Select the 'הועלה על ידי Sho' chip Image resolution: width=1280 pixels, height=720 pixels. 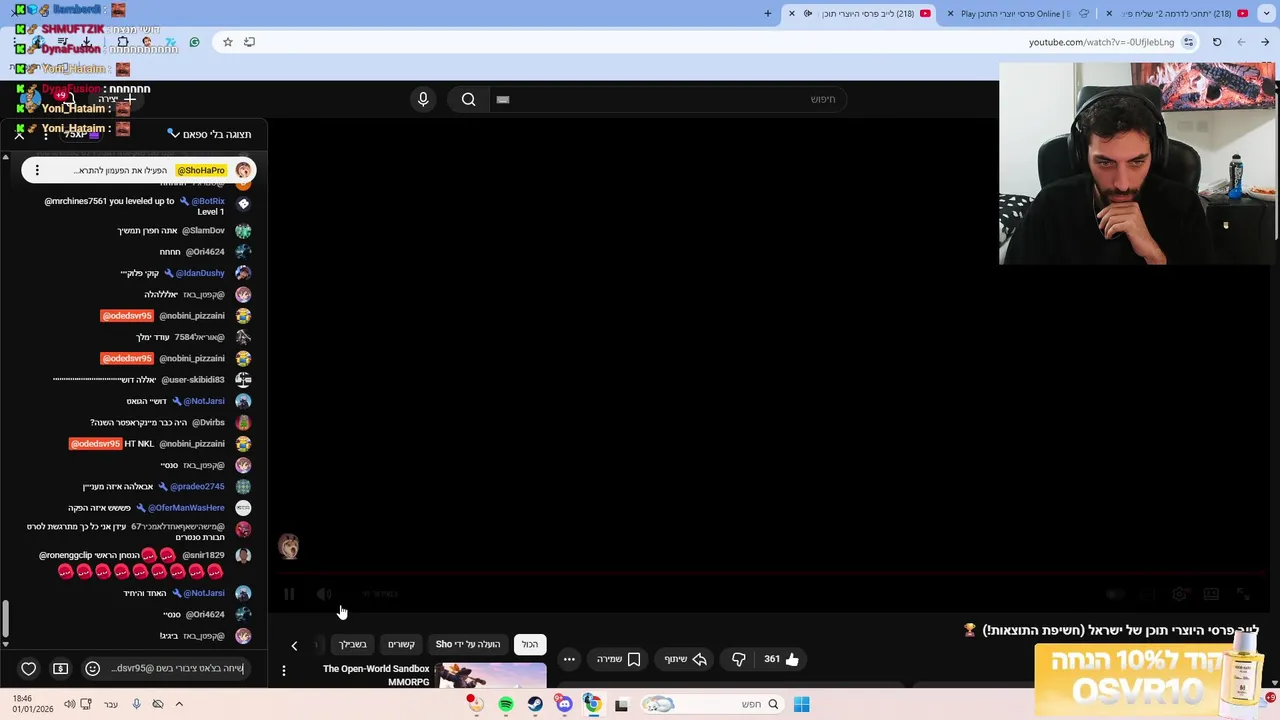click(468, 644)
